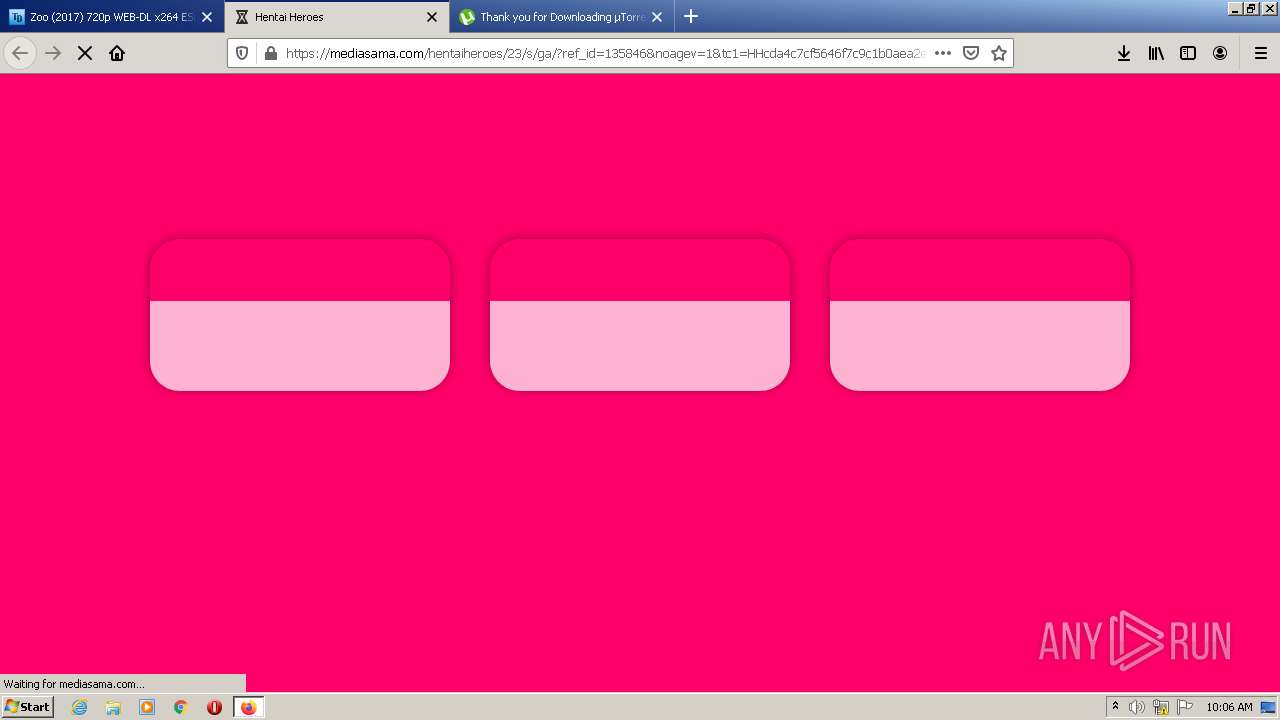The height and width of the screenshot is (720, 1280).
Task: Open the volume speaker tray icon
Action: pyautogui.click(x=1137, y=707)
